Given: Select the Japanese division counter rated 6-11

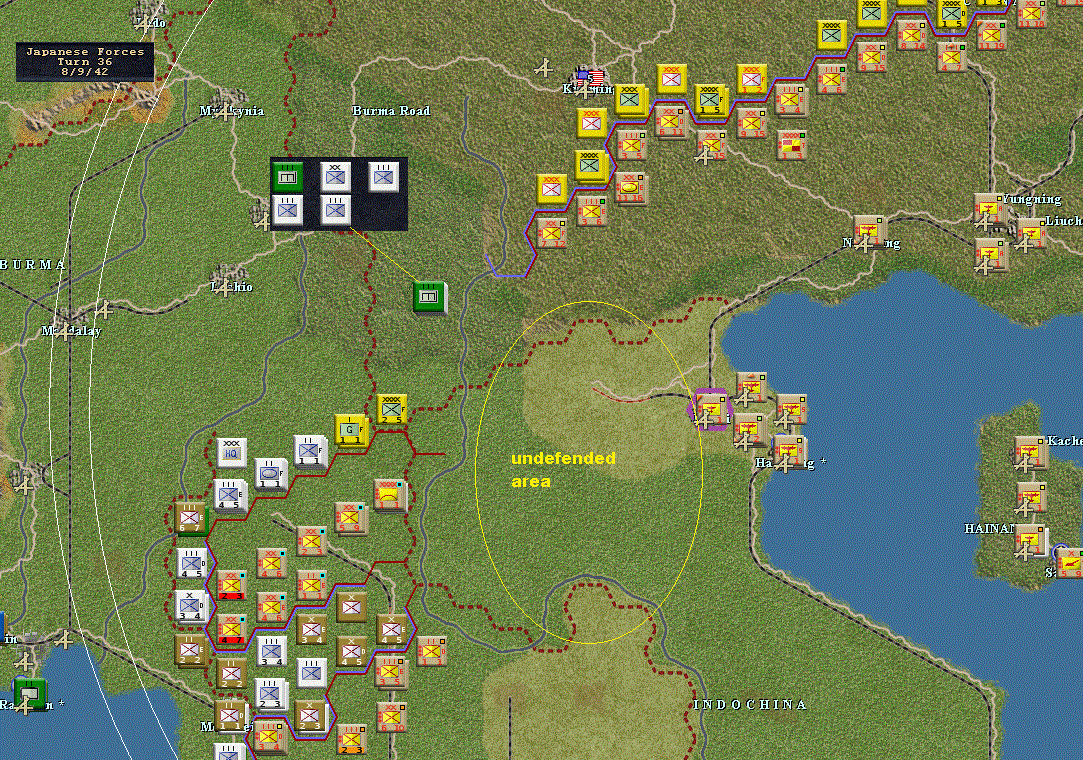Looking at the screenshot, I should pyautogui.click(x=670, y=121).
